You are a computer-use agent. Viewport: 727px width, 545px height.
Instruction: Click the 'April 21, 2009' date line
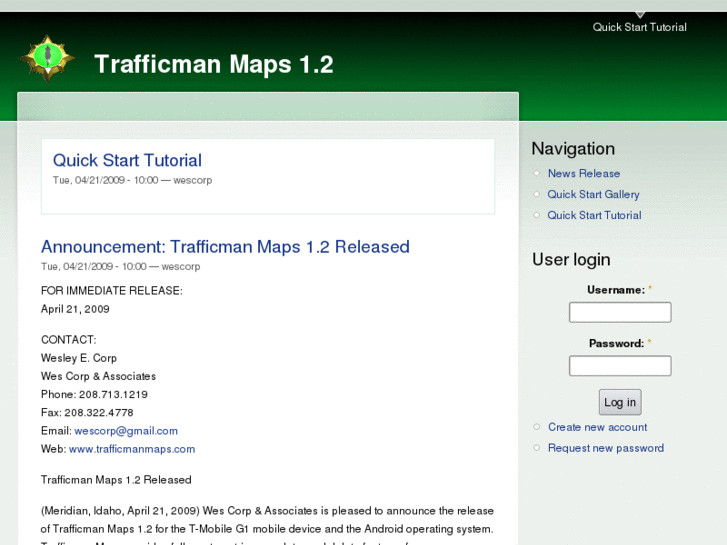[75, 309]
